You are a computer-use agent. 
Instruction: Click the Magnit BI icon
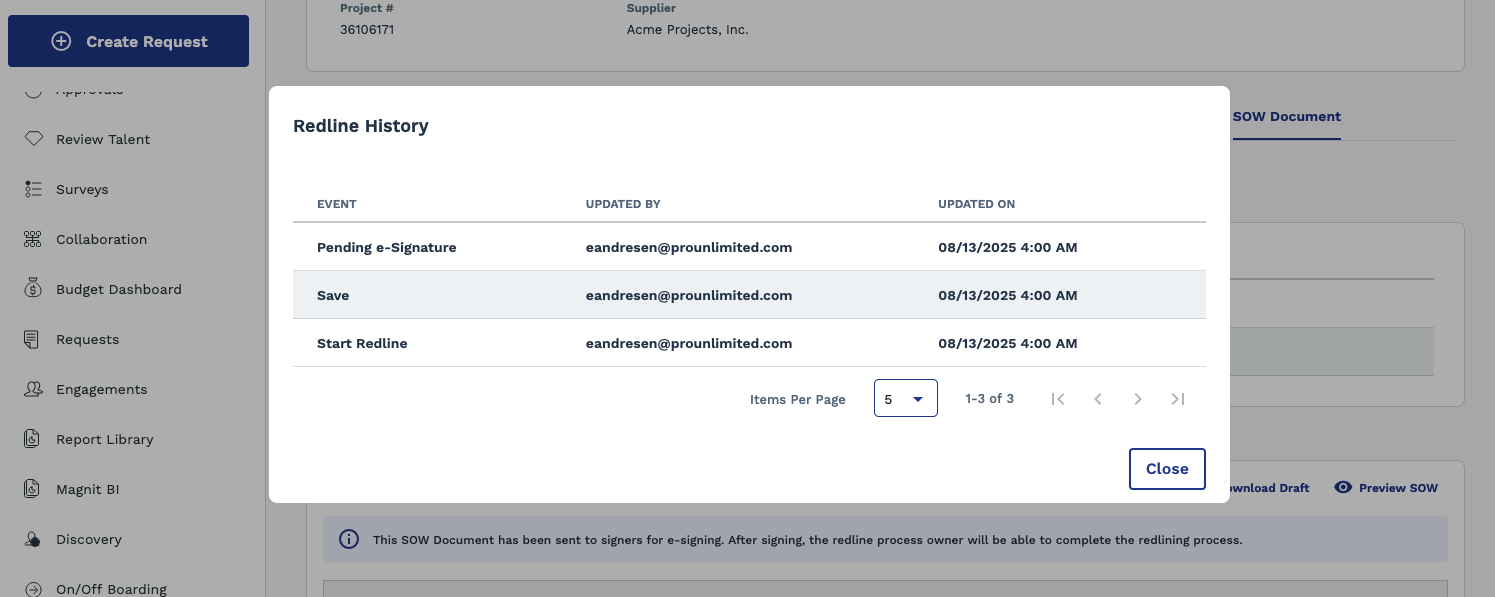point(34,489)
